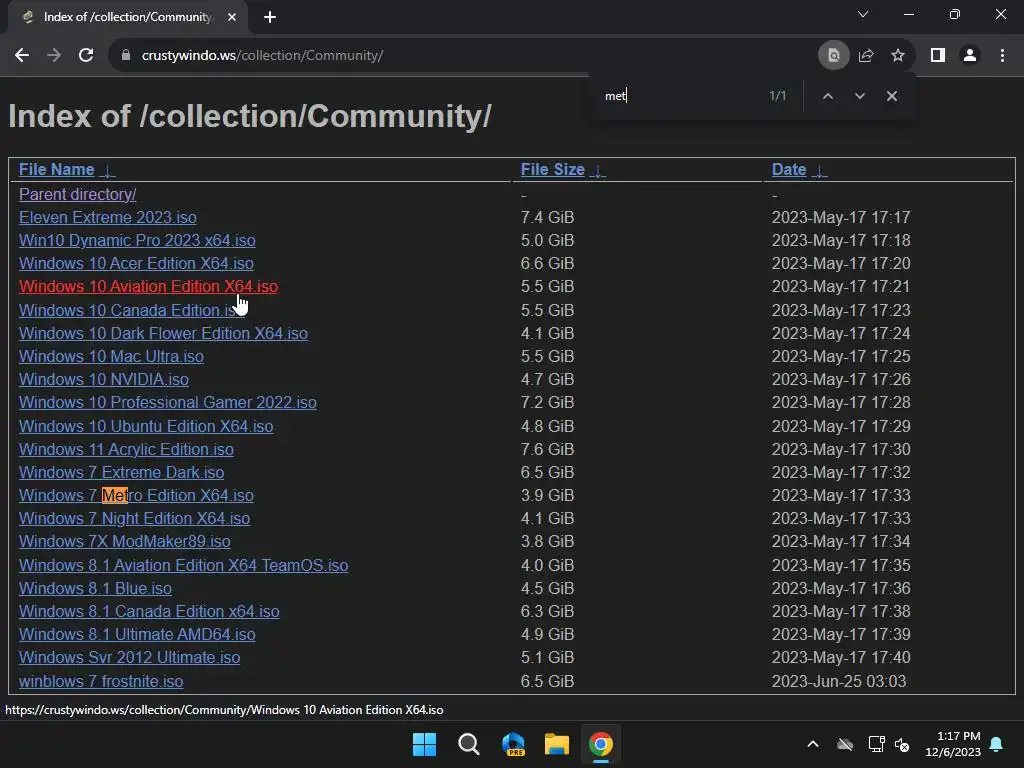Open the browser side panel
This screenshot has height=768, width=1024.
tap(938, 56)
